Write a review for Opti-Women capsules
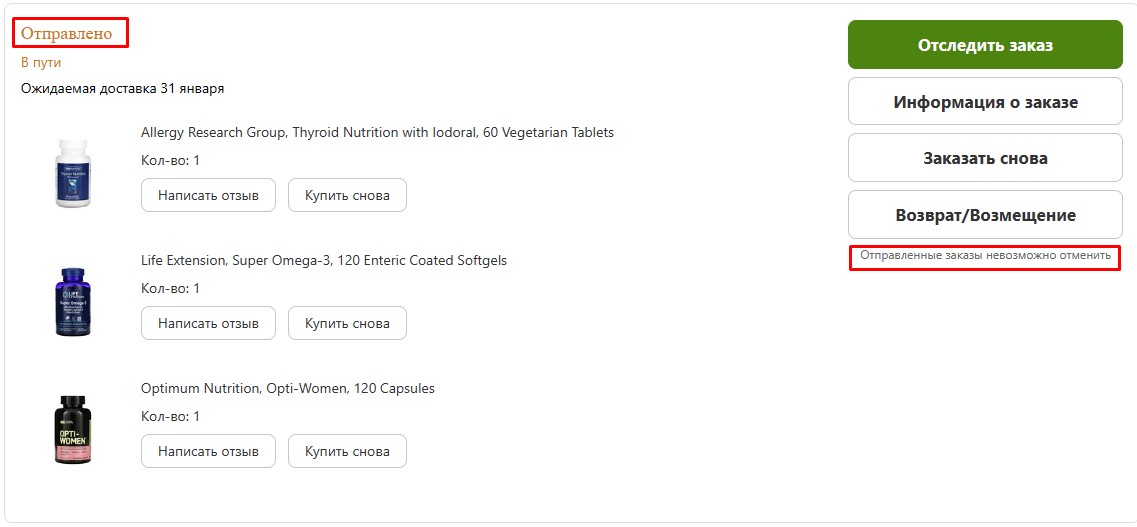The width and height of the screenshot is (1137, 527). click(208, 451)
